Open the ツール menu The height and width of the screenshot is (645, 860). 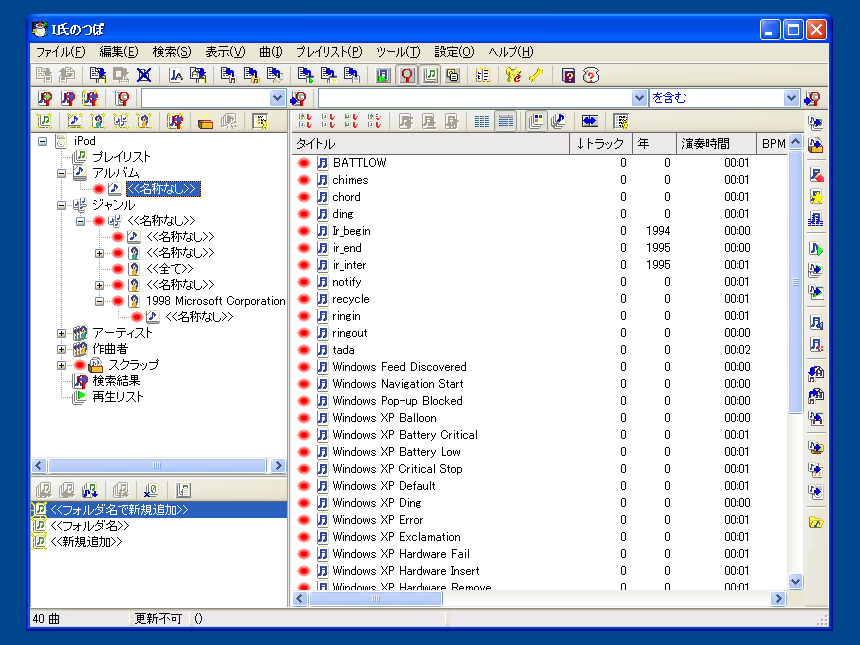pos(398,52)
